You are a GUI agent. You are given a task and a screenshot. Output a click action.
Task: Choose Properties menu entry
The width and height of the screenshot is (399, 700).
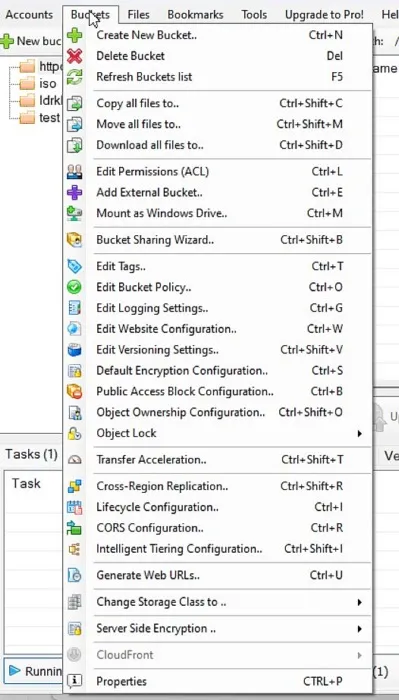[x=218, y=681]
